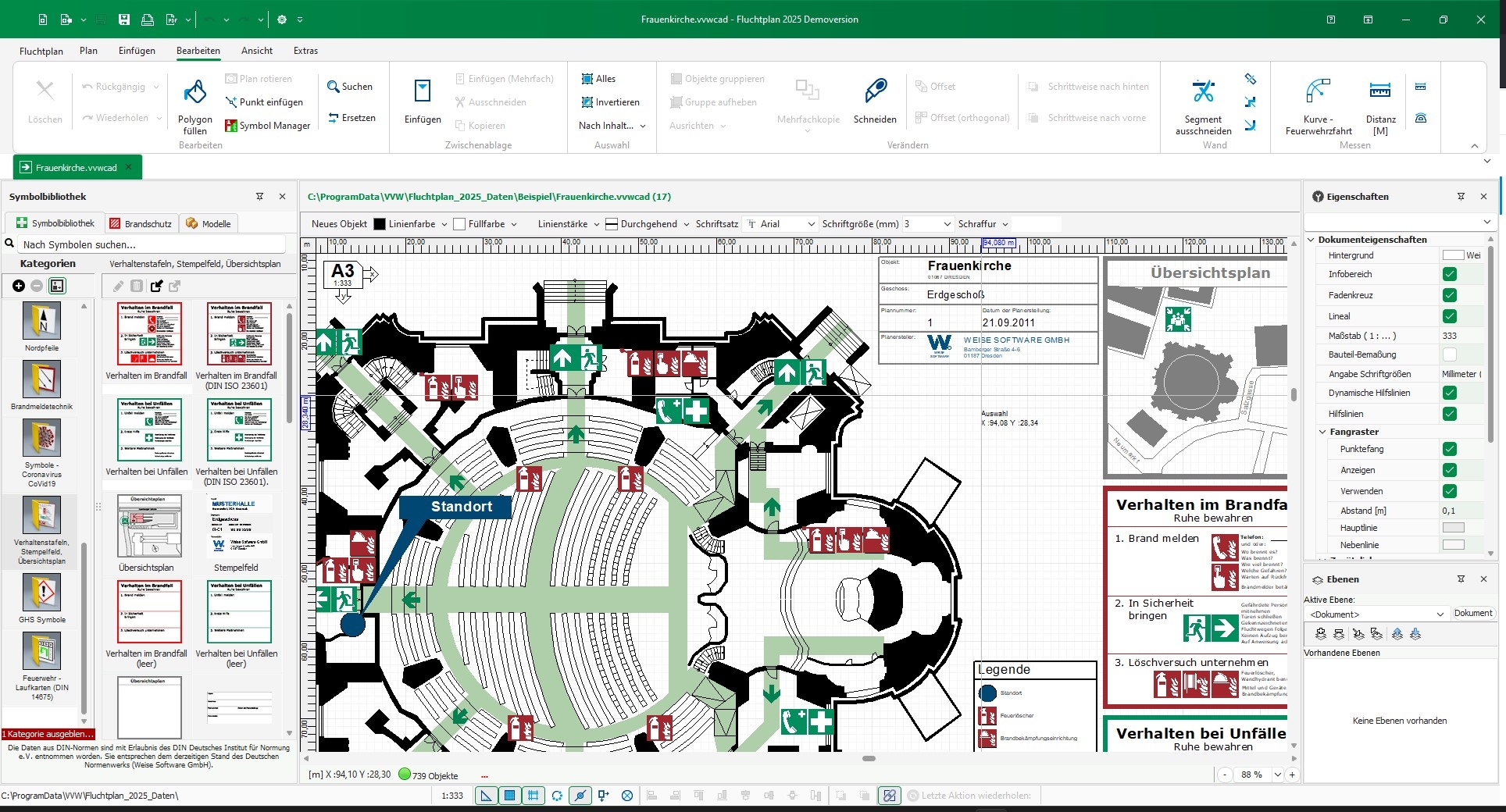Move layer up in Ebenen panel
Screen dimensions: 1506x812
[1397, 634]
